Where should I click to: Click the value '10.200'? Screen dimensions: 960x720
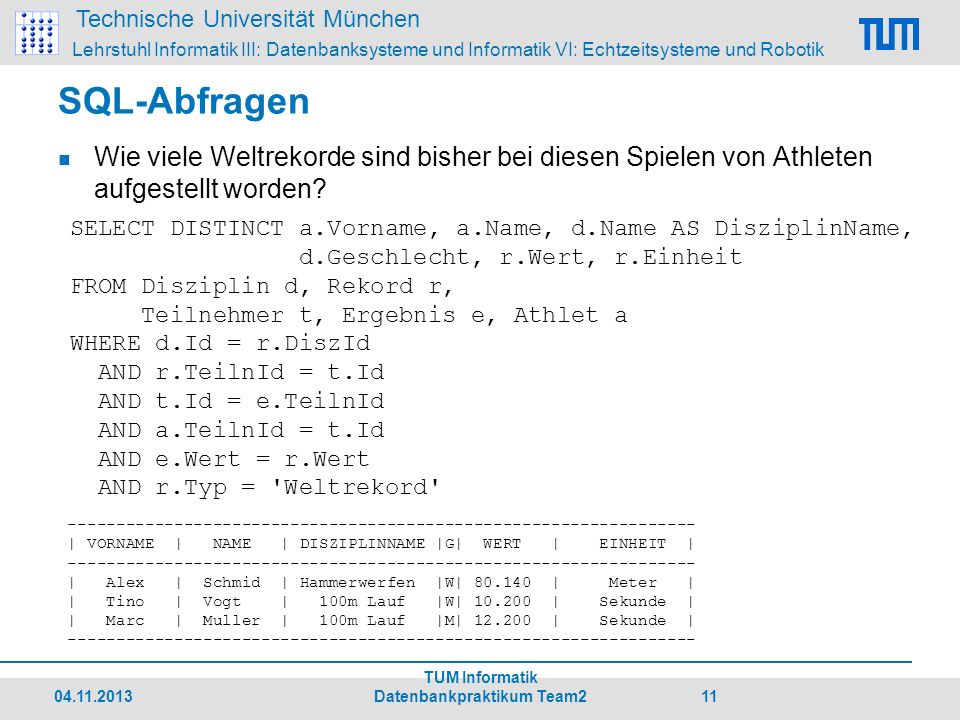tap(503, 601)
